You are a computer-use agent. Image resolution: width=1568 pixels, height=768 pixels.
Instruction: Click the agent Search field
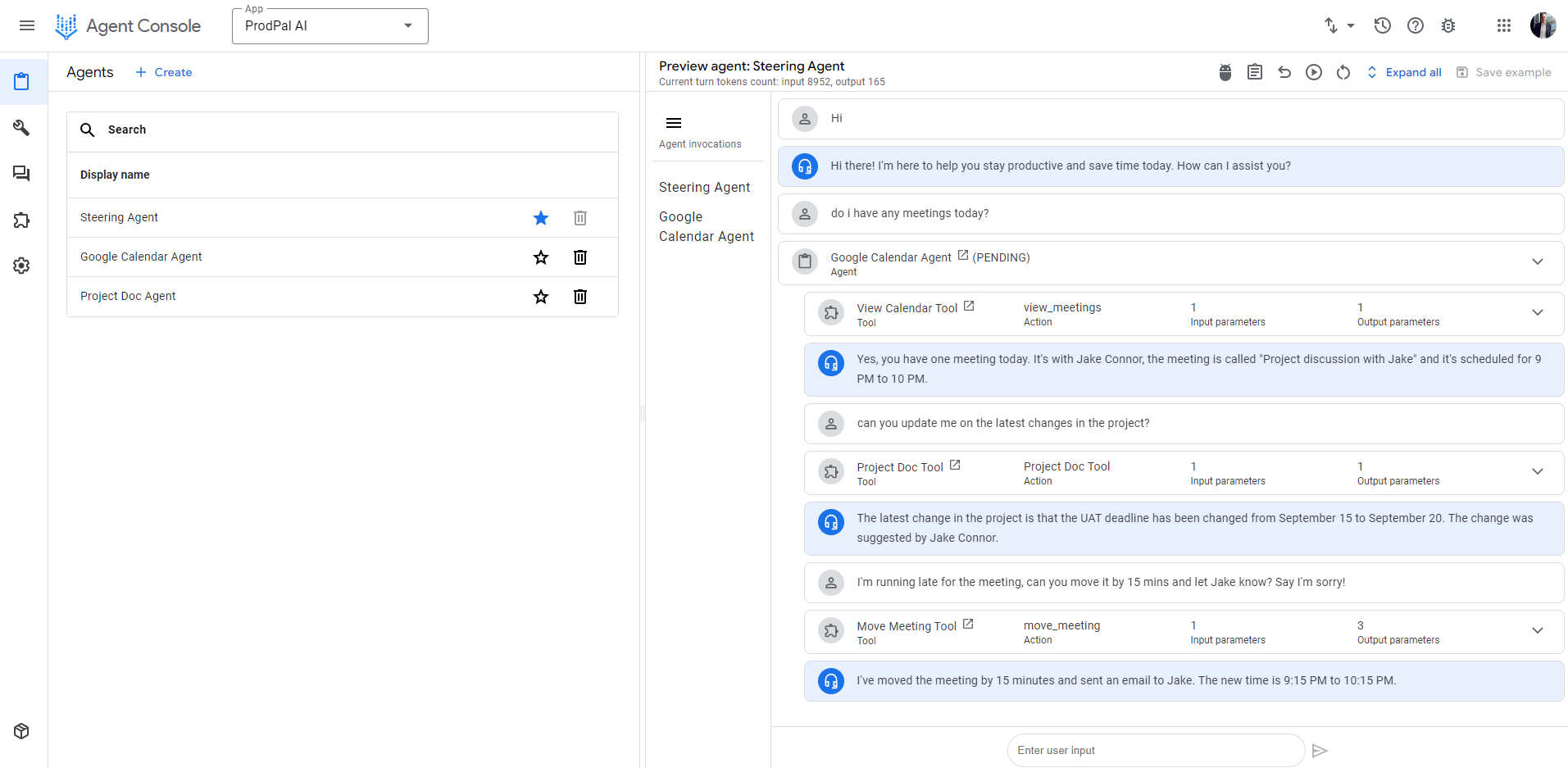pos(343,130)
